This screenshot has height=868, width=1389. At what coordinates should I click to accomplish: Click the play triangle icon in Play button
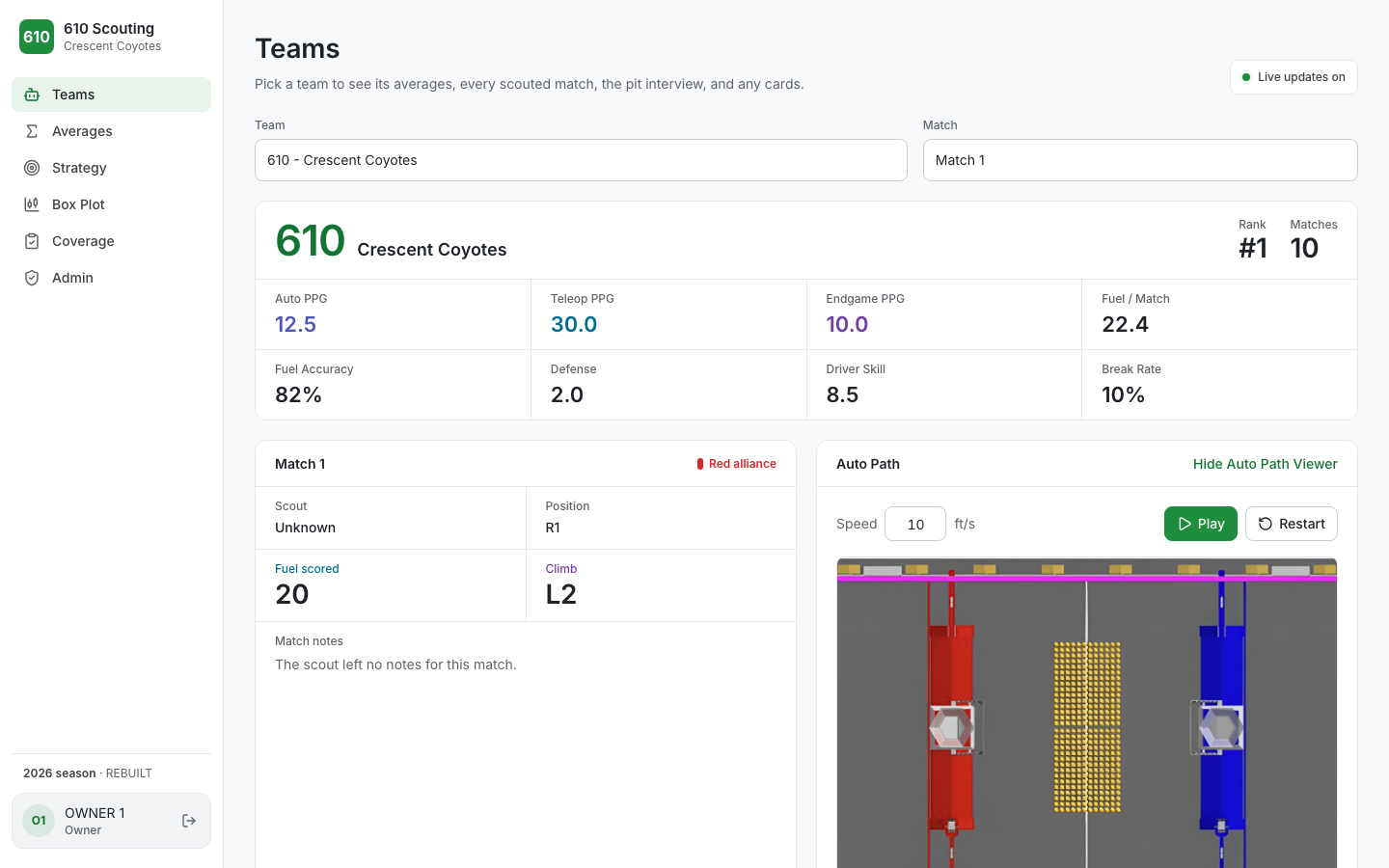(x=1185, y=524)
